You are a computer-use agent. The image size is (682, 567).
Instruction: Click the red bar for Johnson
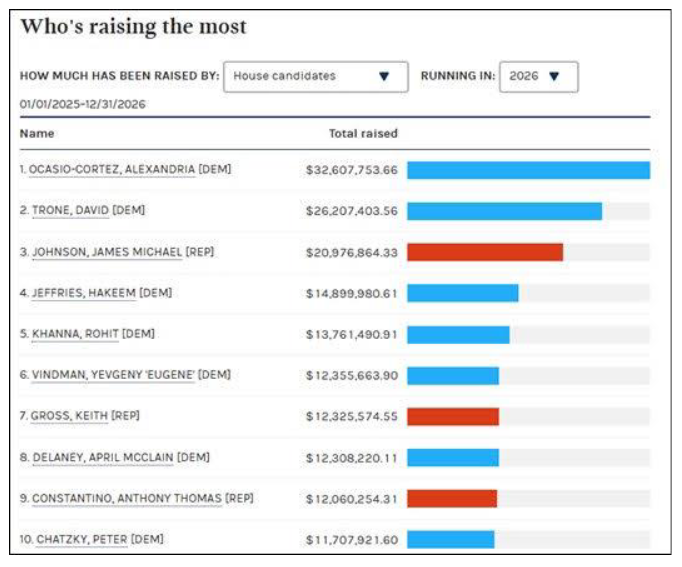point(485,252)
